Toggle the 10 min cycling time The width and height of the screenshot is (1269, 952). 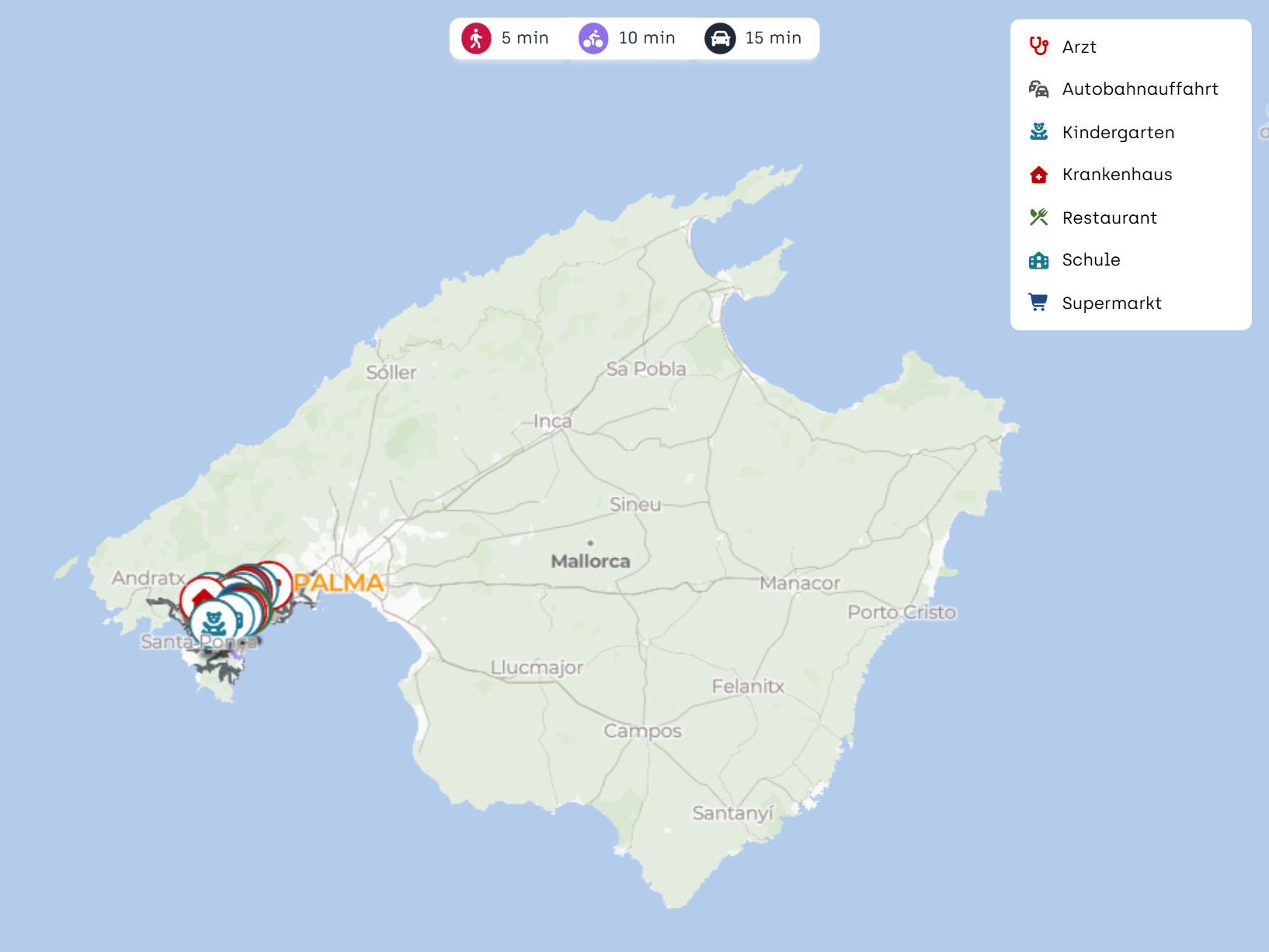tap(646, 38)
